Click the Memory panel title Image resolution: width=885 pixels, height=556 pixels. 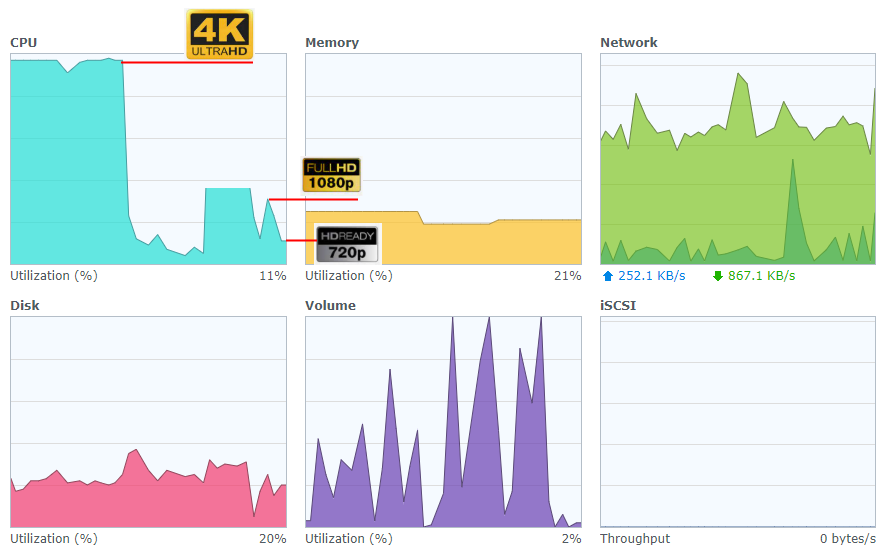click(332, 43)
